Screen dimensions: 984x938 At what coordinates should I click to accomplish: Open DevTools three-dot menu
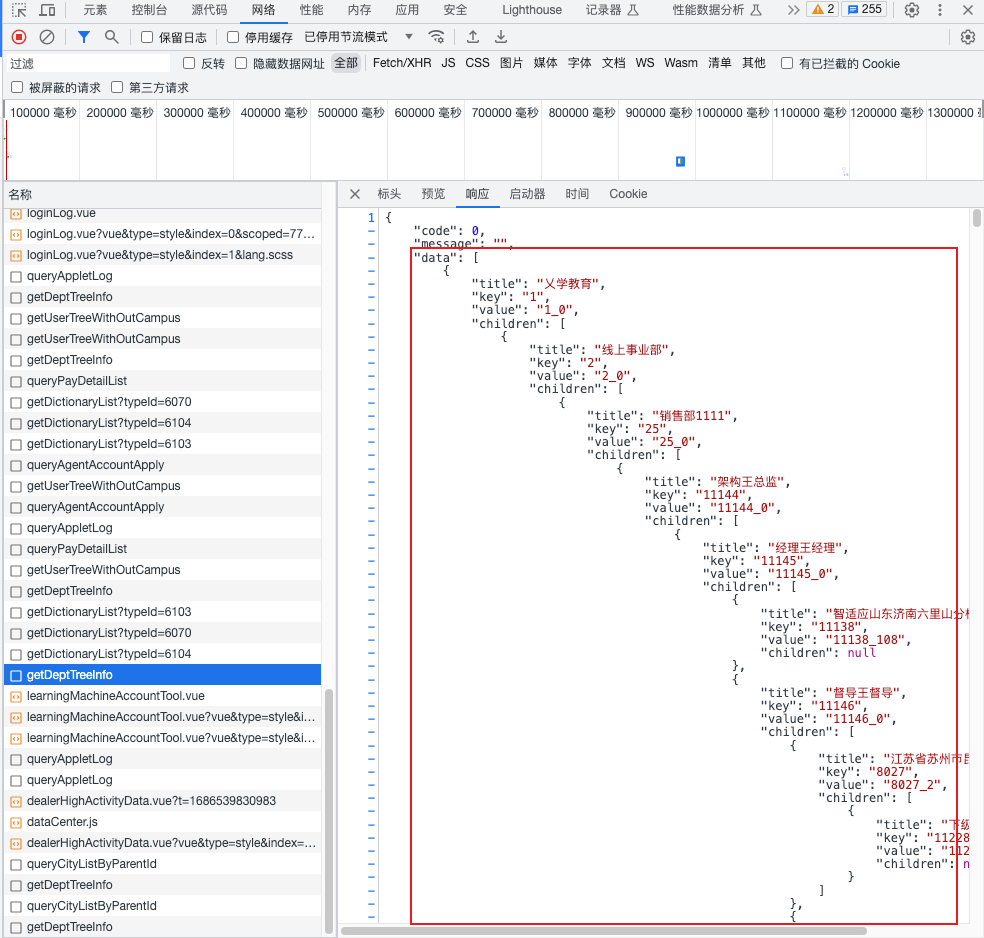click(939, 10)
